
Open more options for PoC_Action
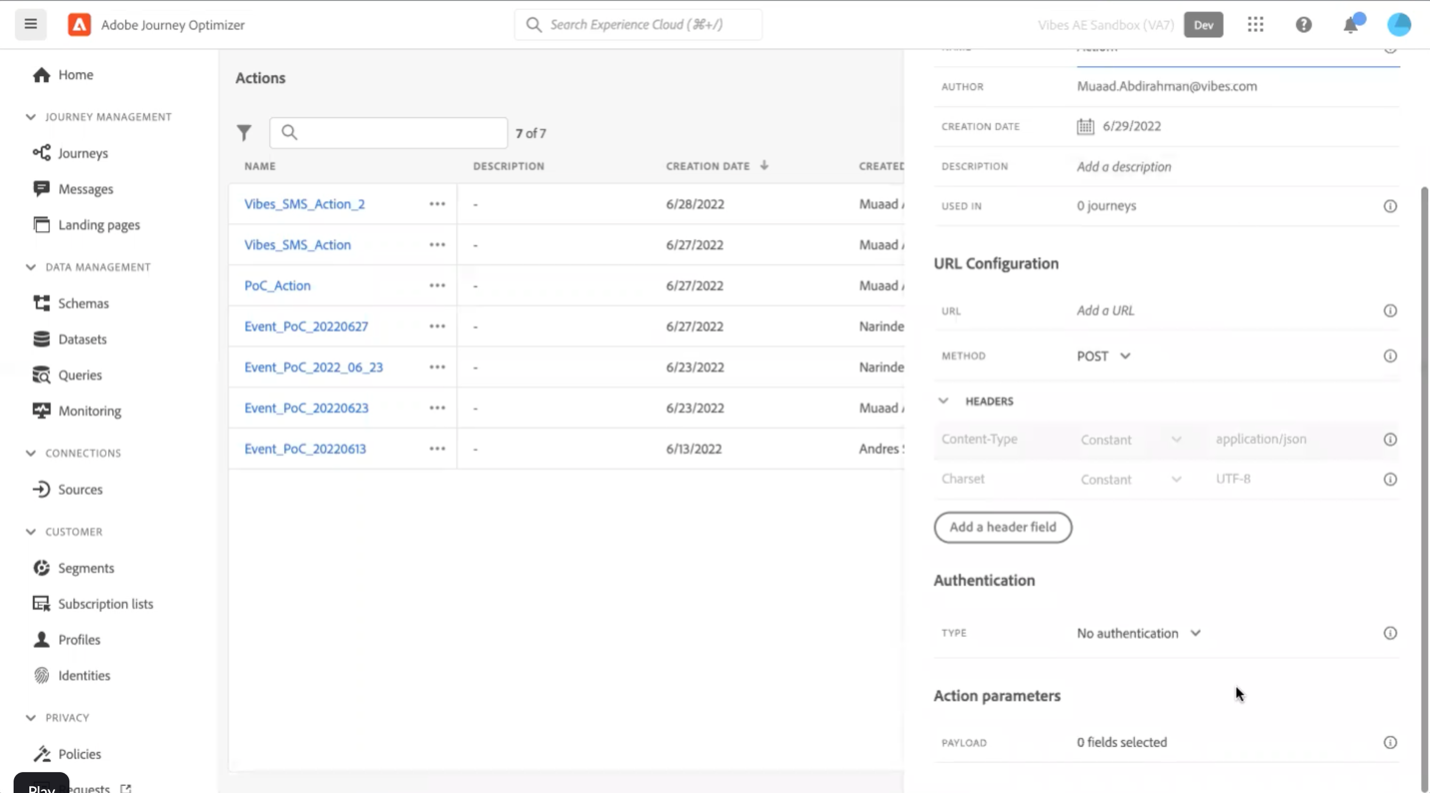pyautogui.click(x=437, y=286)
